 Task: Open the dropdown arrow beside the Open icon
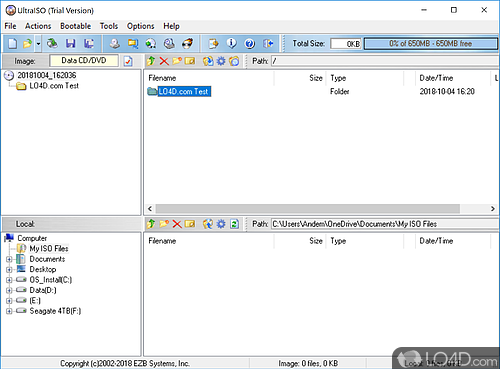(x=38, y=44)
